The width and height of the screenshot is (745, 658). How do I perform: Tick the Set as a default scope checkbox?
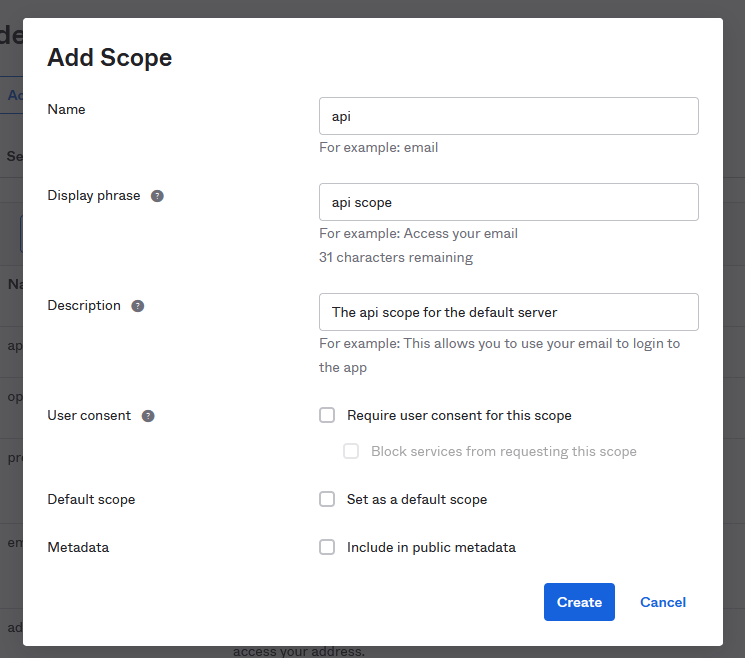point(327,499)
